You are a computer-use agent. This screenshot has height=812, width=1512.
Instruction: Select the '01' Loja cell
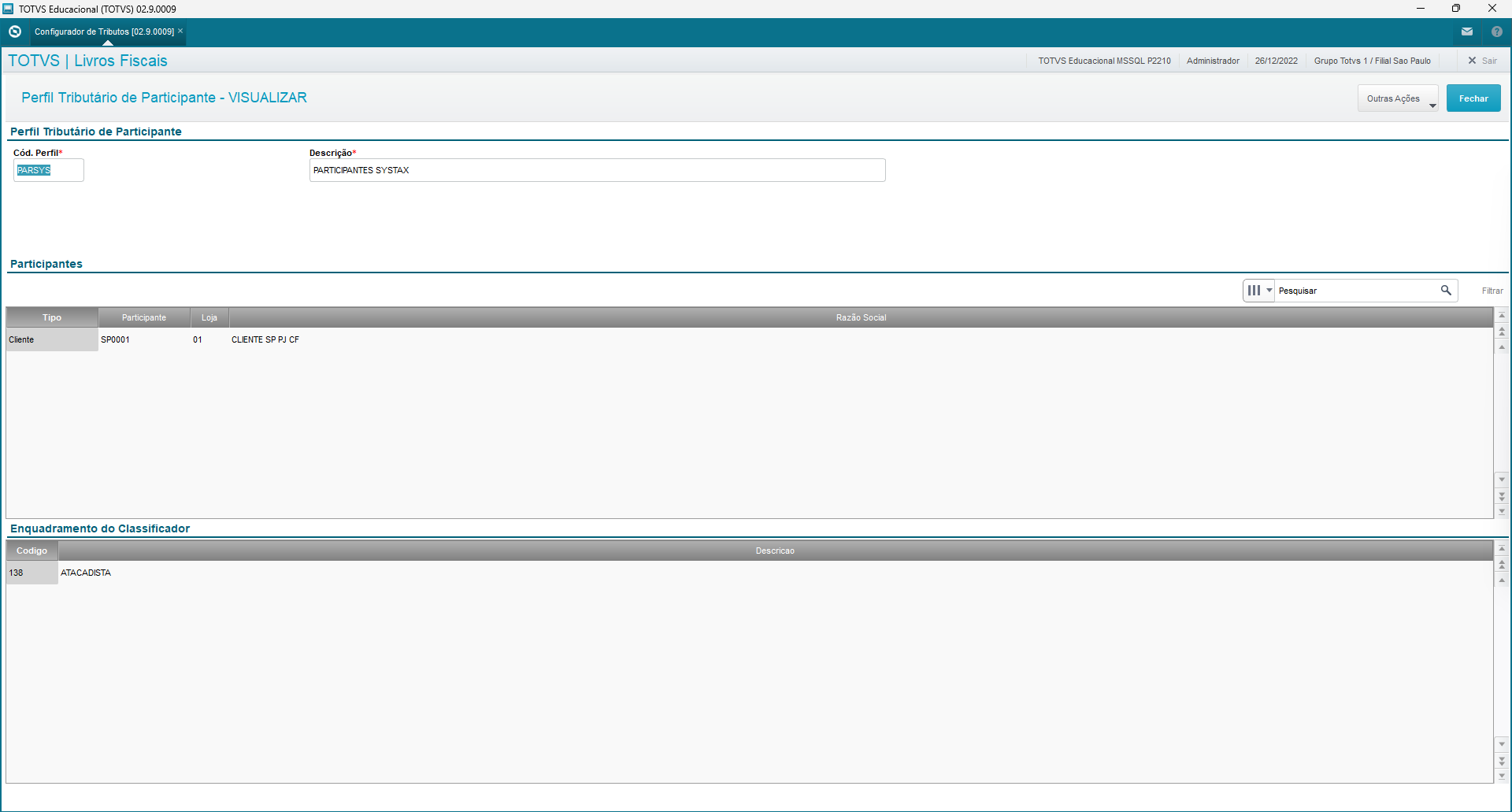tap(209, 339)
